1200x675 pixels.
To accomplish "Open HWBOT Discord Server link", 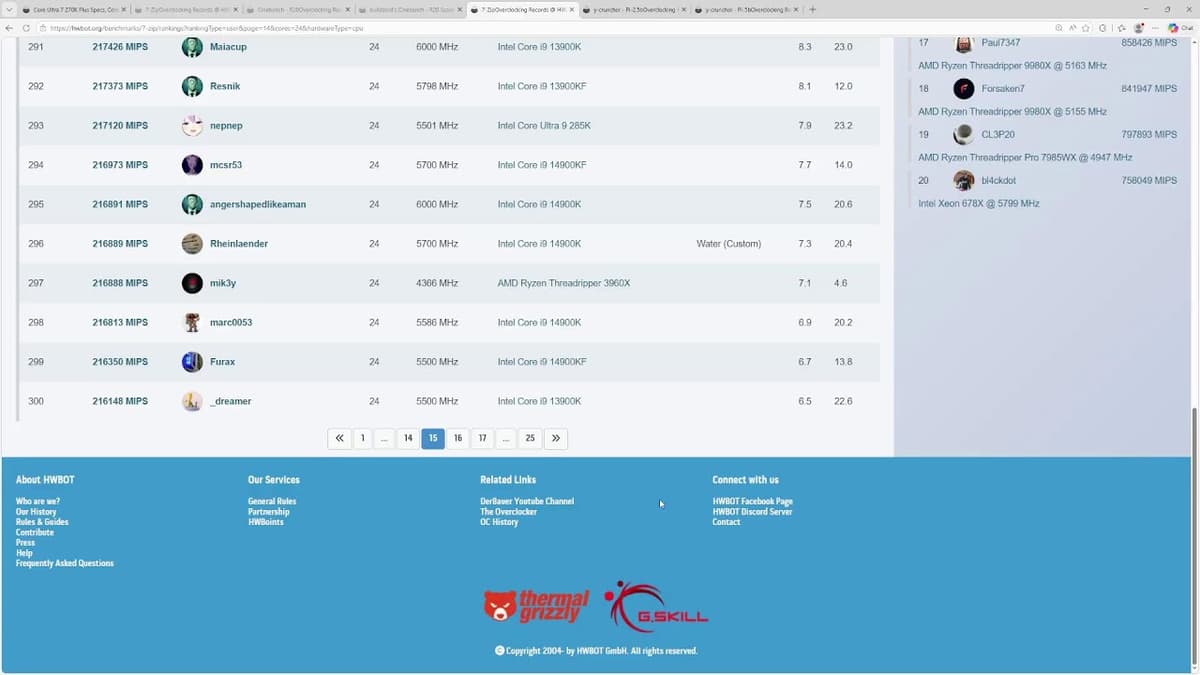I will (x=752, y=512).
